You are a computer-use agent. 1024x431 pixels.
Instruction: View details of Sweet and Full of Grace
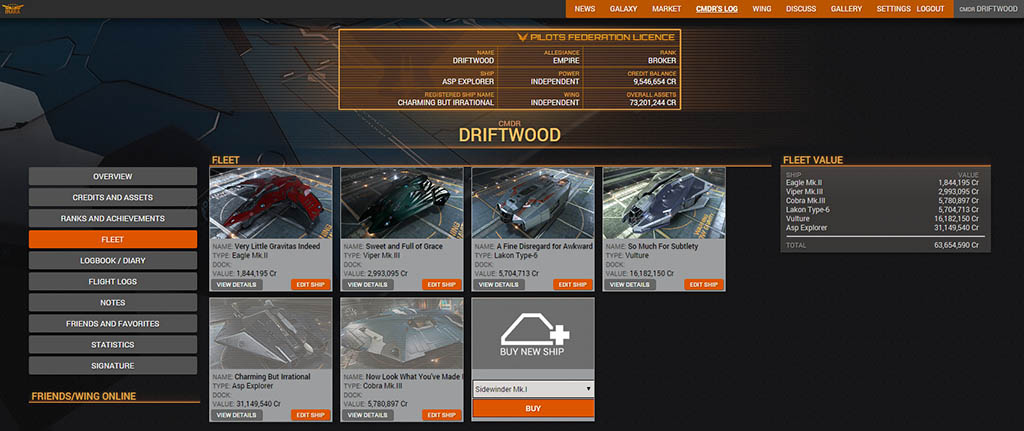(x=368, y=285)
